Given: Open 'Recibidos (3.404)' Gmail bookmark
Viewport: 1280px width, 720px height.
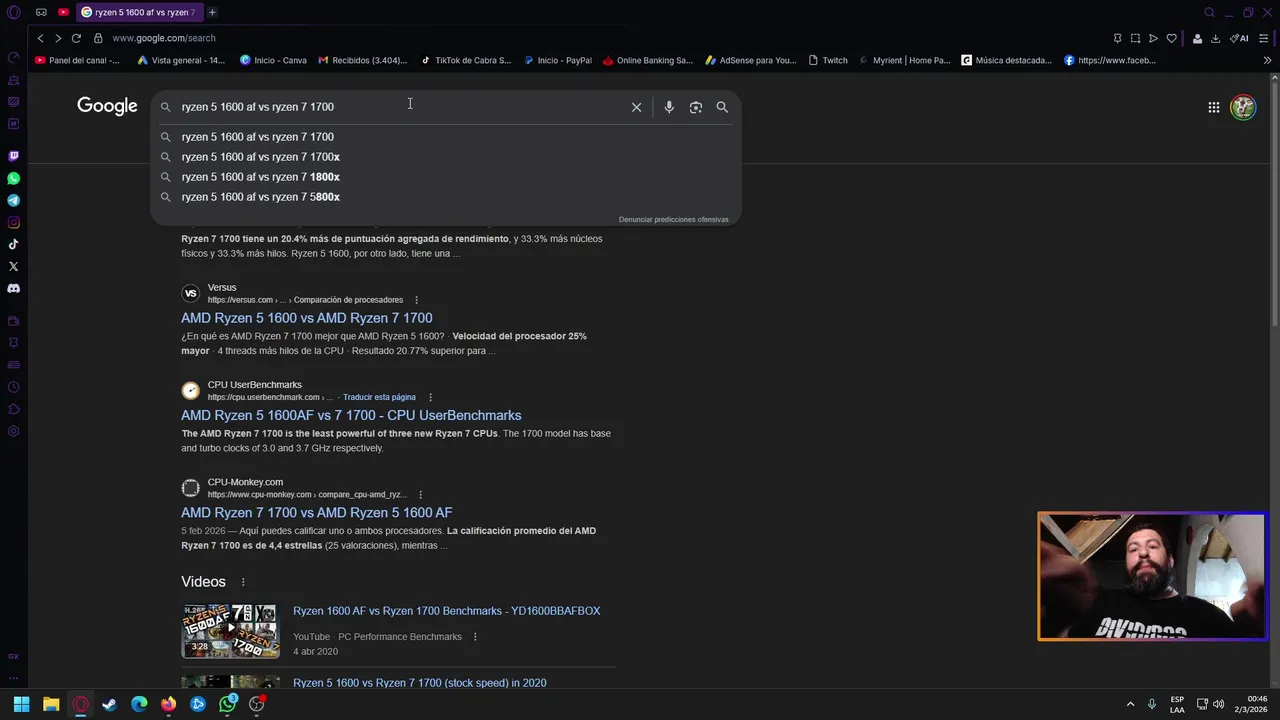Looking at the screenshot, I should pos(362,60).
